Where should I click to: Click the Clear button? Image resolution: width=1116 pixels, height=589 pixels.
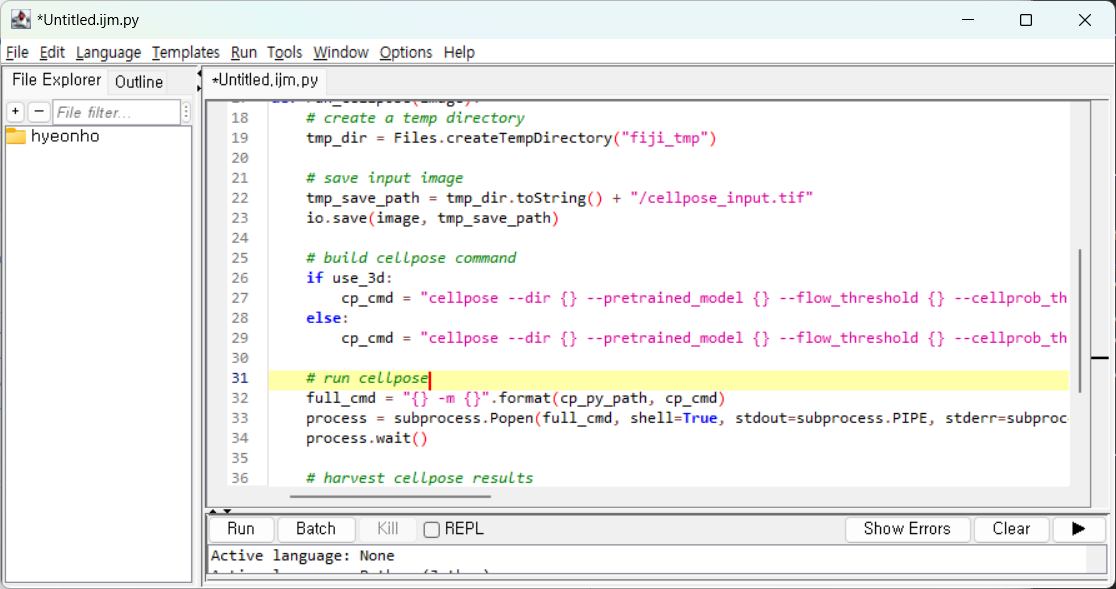1011,529
